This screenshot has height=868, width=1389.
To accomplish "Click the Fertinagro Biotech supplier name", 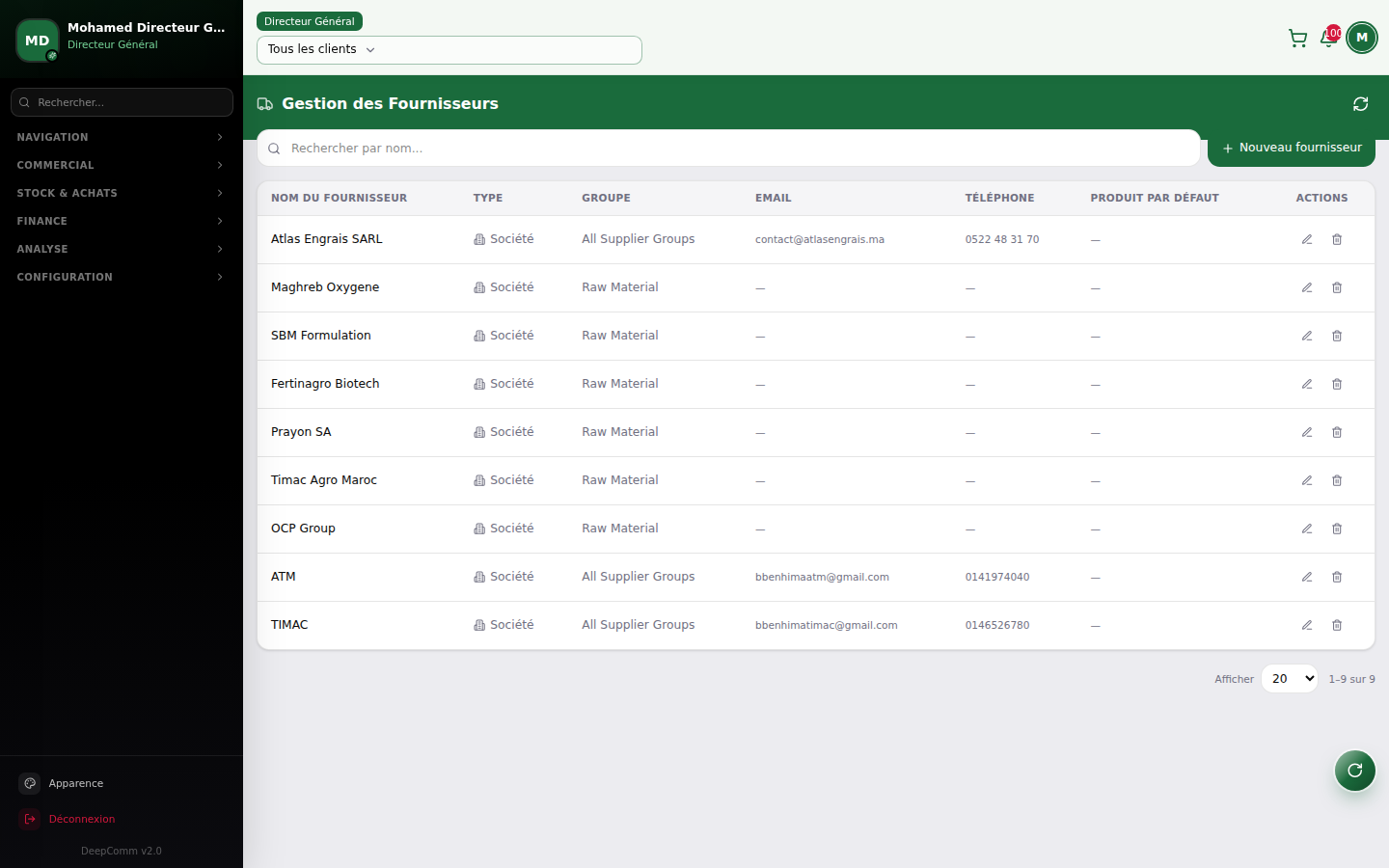I will click(325, 384).
